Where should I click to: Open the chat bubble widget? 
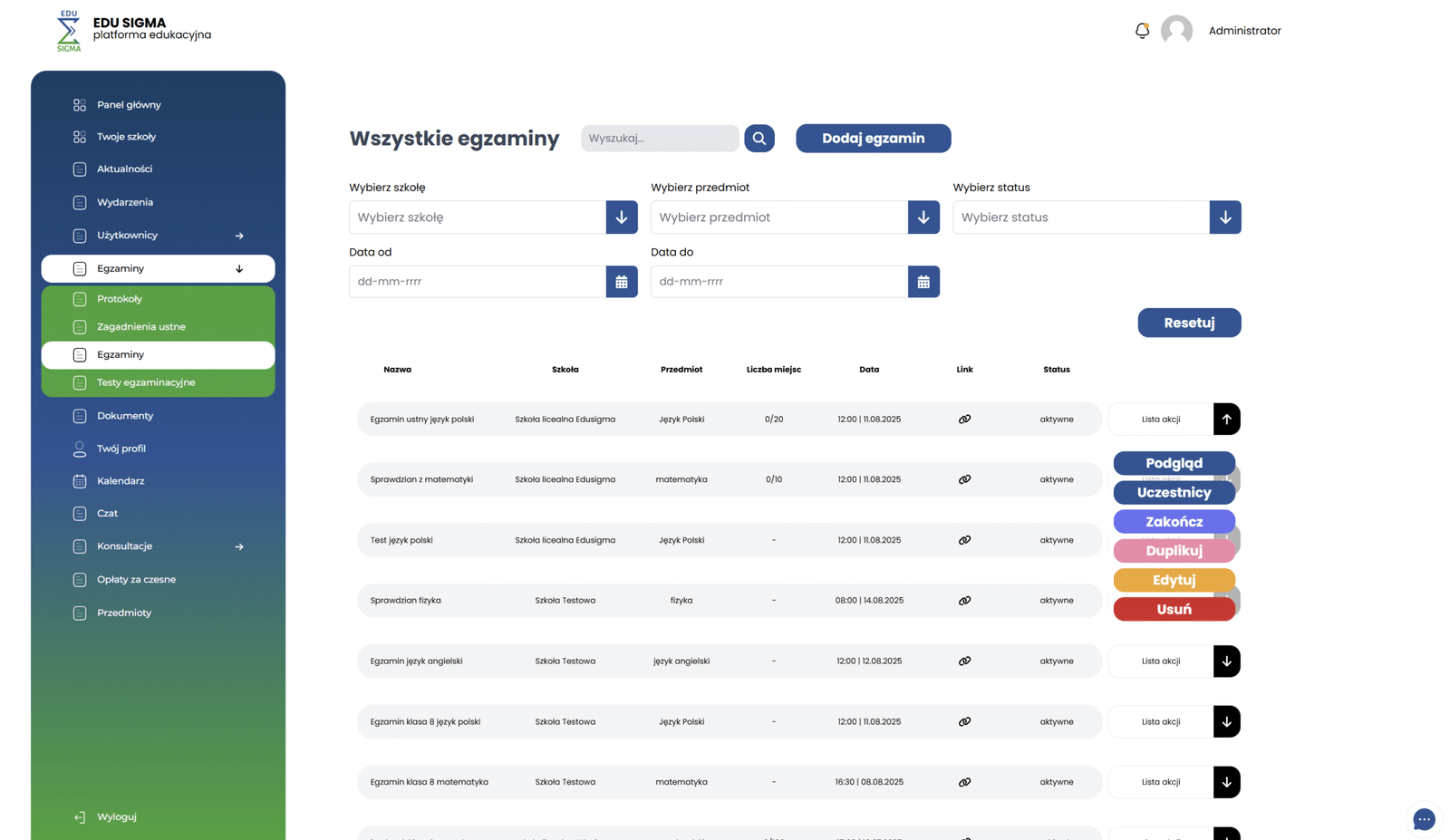[1424, 819]
